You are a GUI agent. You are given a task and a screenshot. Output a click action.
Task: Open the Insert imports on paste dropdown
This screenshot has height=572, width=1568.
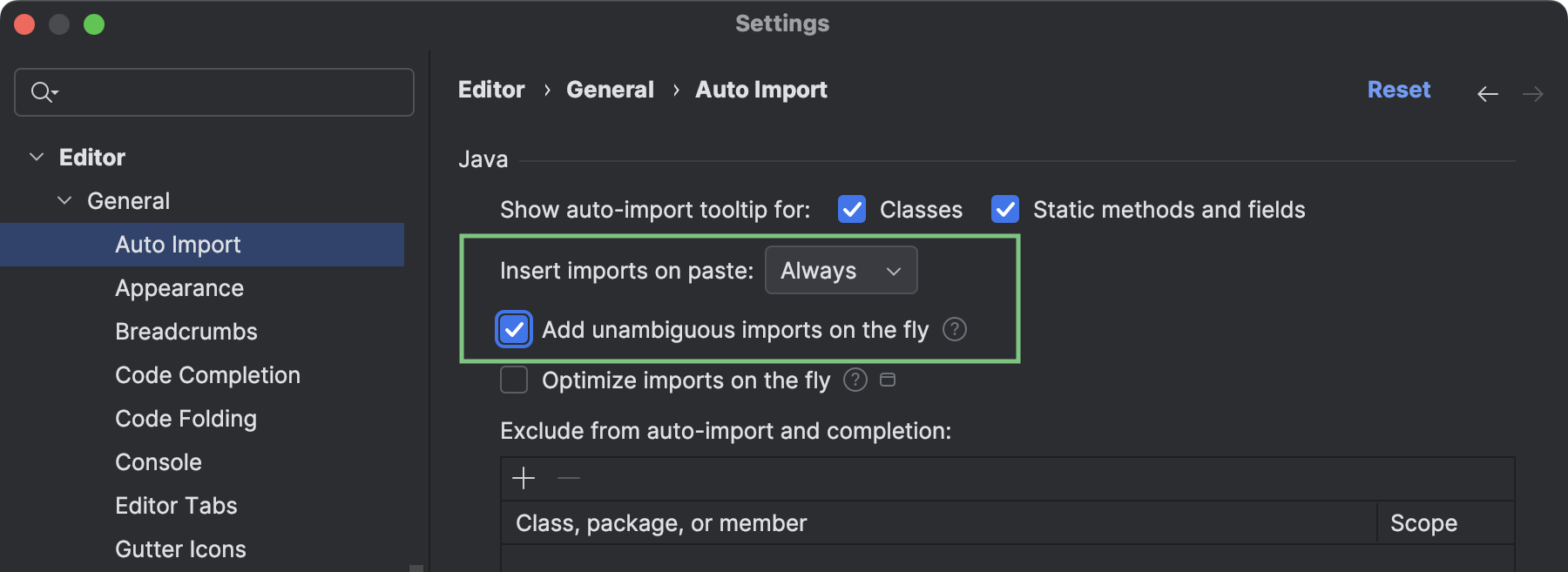click(841, 270)
